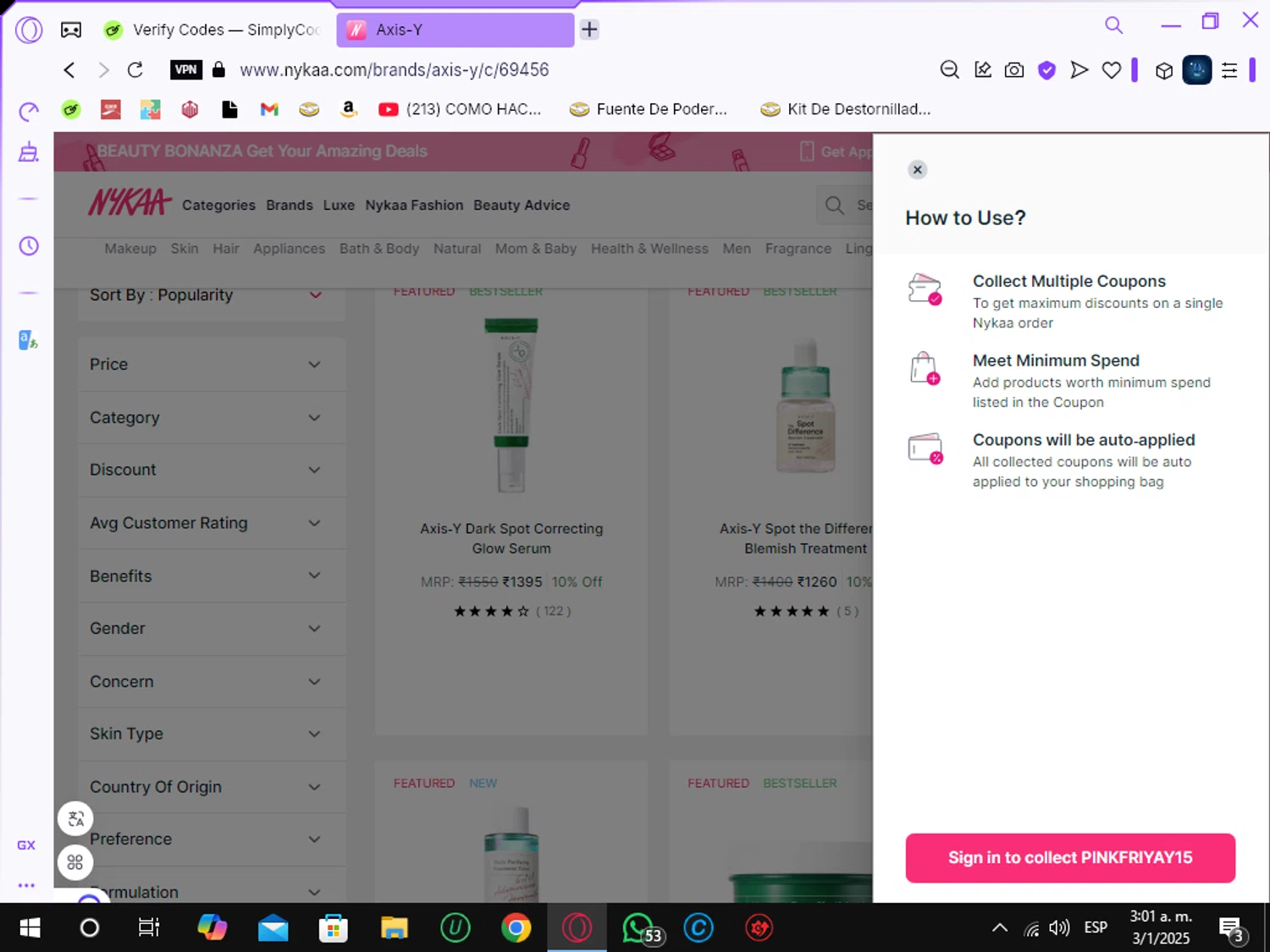Expand the Discount filter
The height and width of the screenshot is (952, 1270).
212,470
